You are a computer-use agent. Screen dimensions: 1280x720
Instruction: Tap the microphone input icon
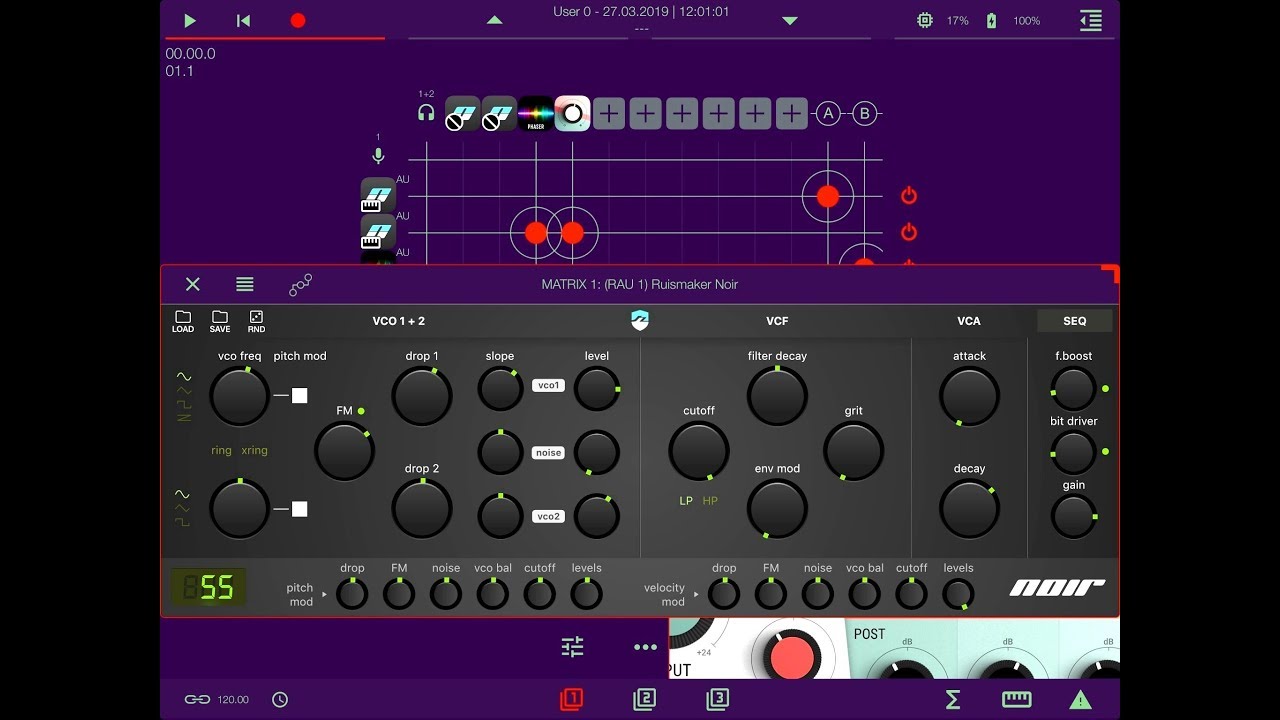(378, 156)
